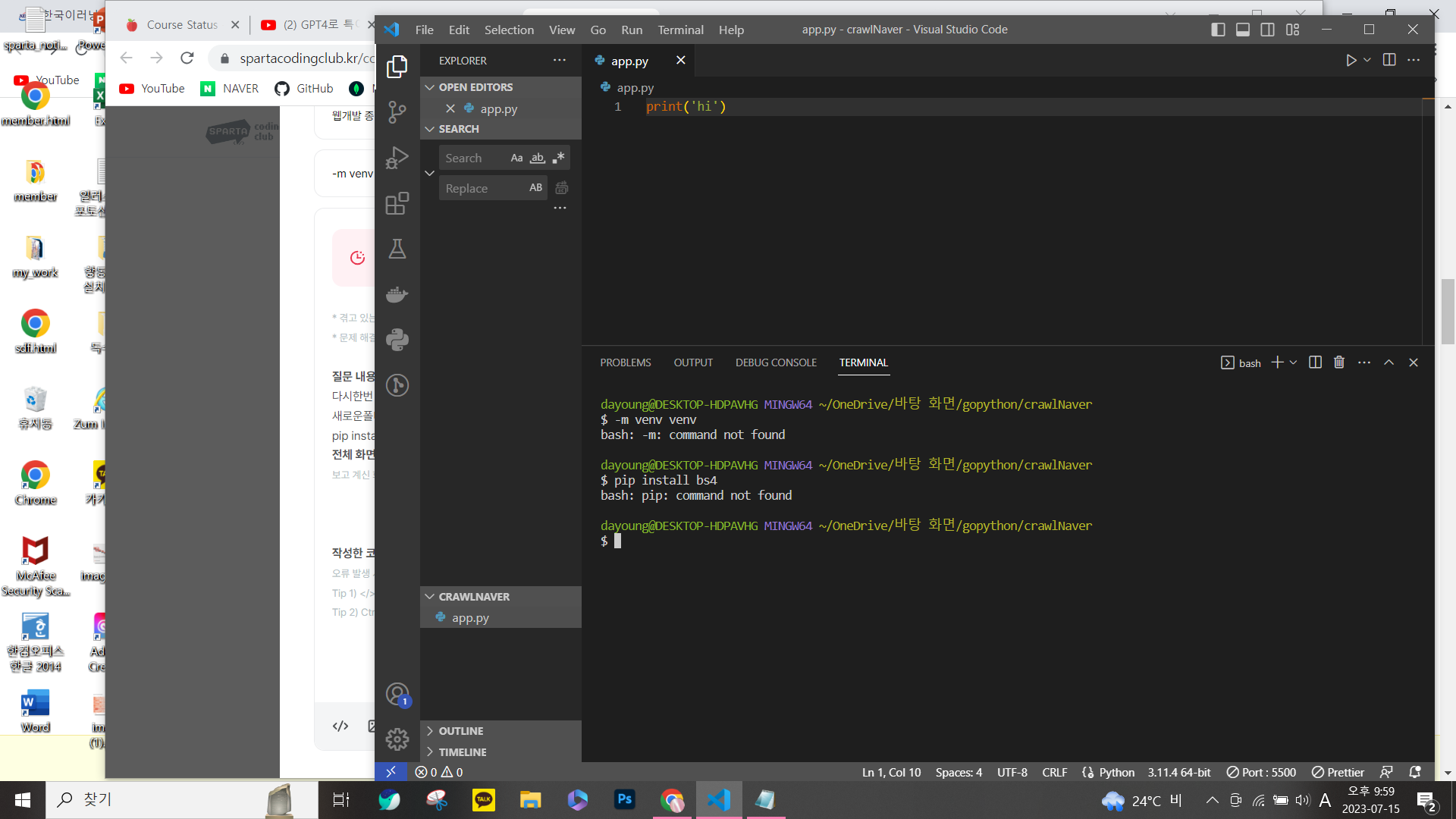Open the Python view in activity bar
This screenshot has height=819, width=1456.
click(397, 340)
